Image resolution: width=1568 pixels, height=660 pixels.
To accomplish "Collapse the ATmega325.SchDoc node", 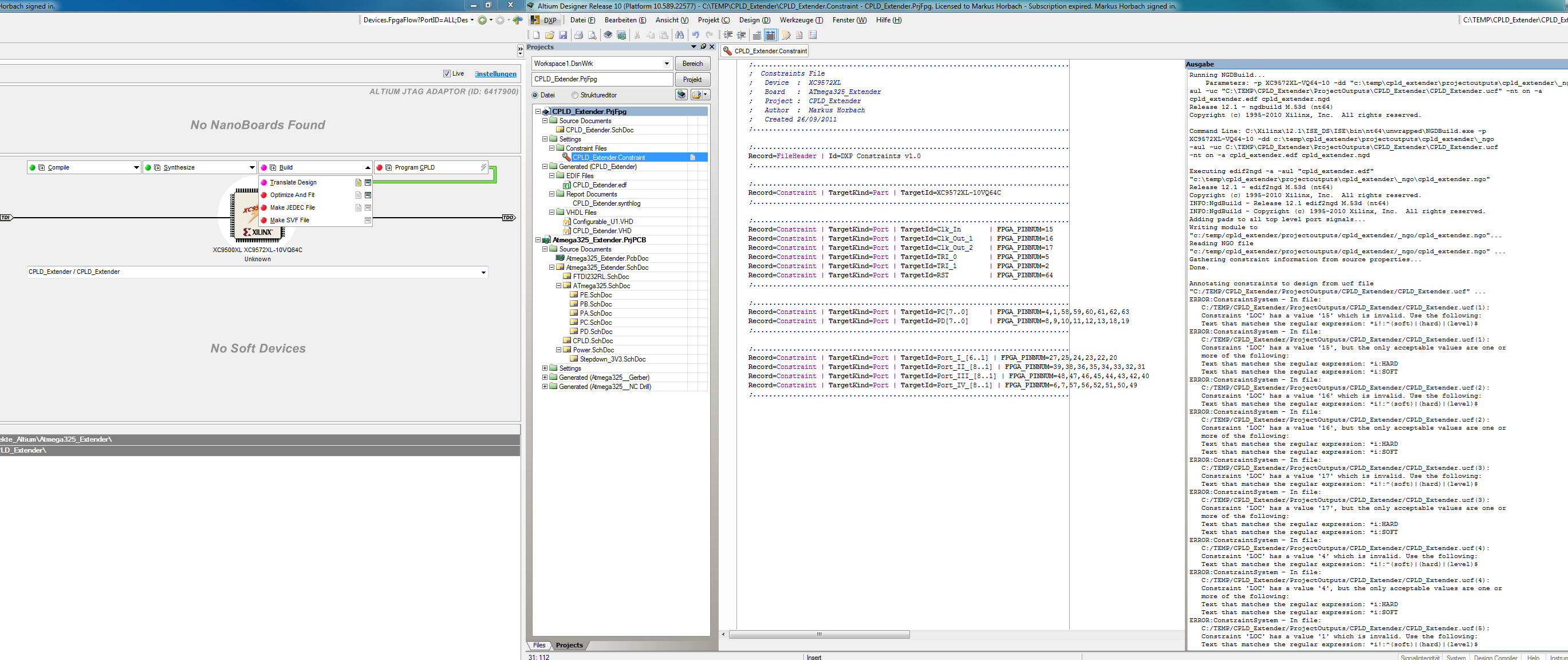I will (x=559, y=285).
